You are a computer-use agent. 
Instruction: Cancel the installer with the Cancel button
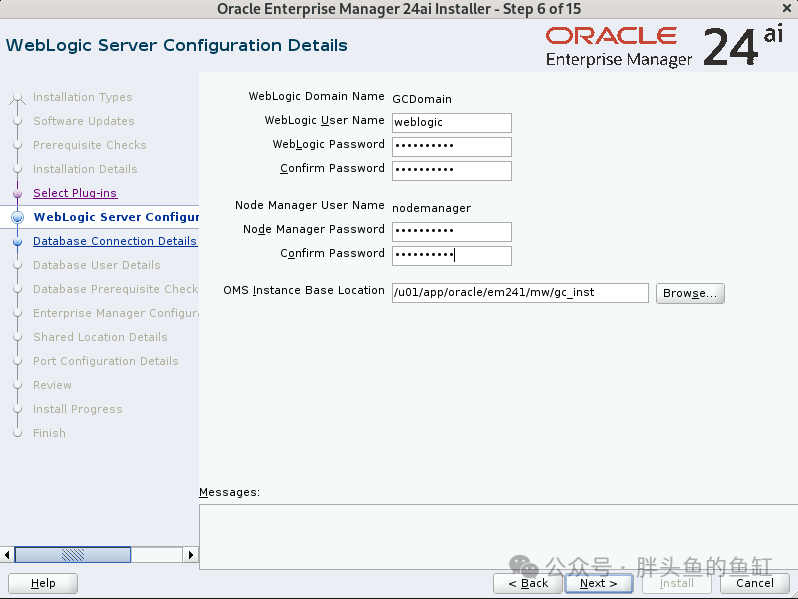pyautogui.click(x=755, y=583)
